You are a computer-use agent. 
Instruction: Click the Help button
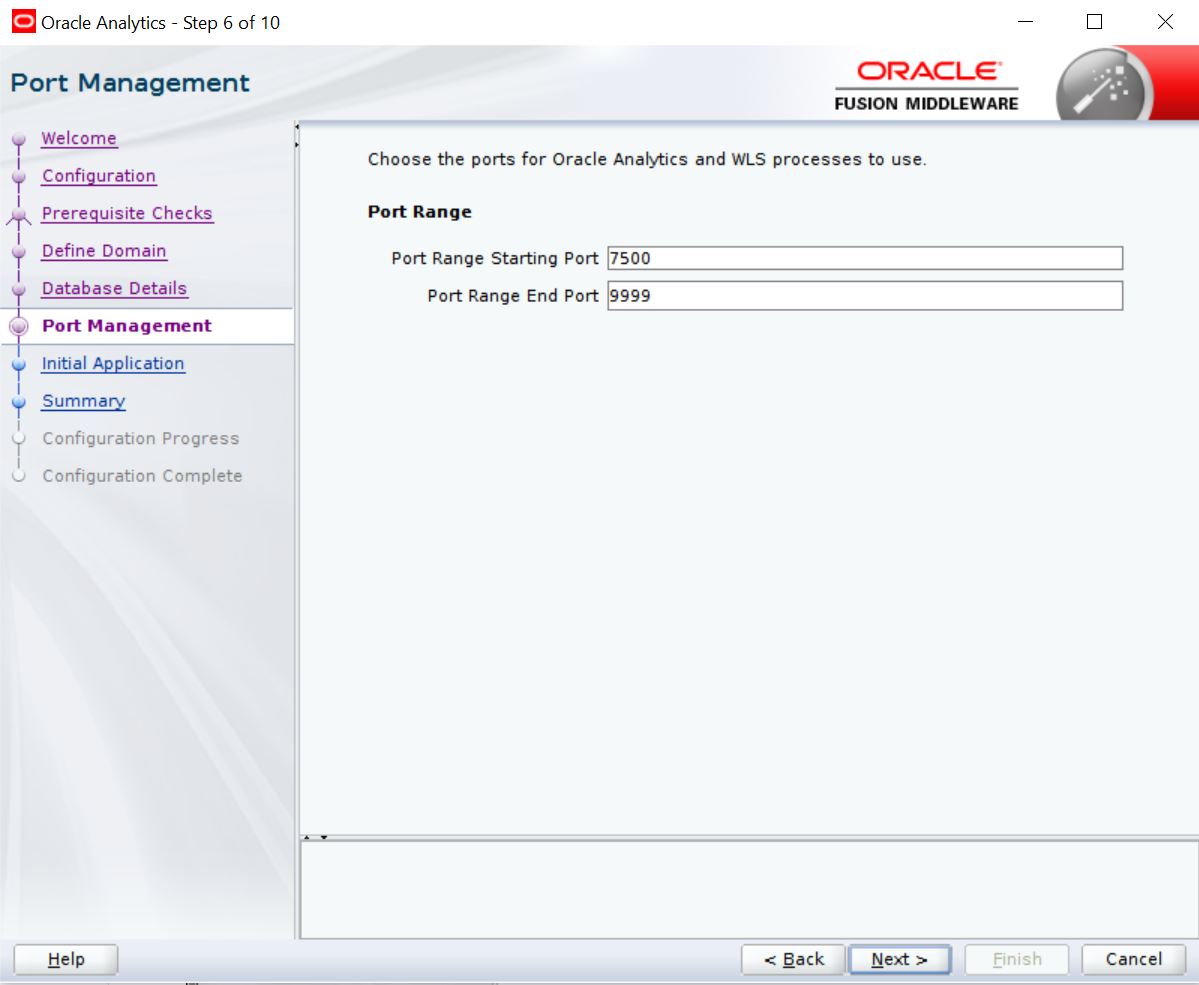tap(66, 959)
